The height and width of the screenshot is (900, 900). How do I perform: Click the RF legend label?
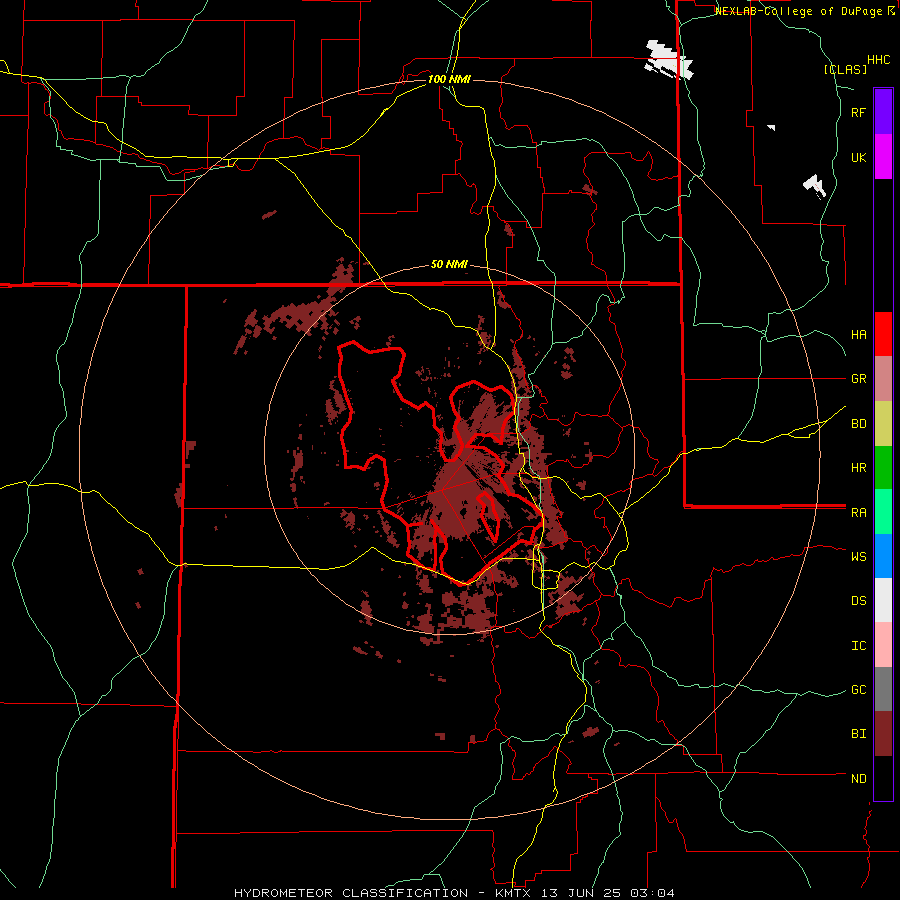(858, 112)
